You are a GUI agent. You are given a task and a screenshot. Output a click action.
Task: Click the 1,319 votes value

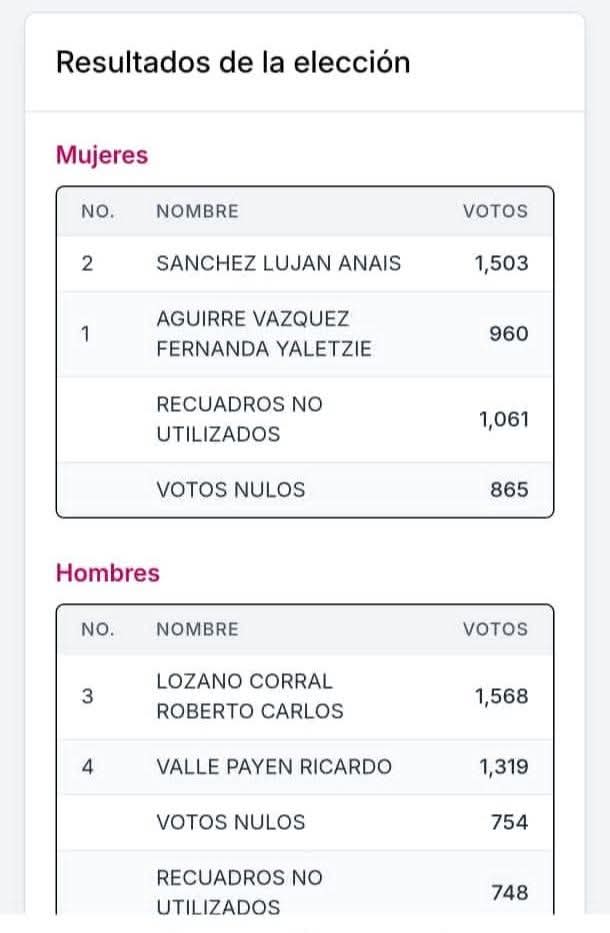pos(501,767)
